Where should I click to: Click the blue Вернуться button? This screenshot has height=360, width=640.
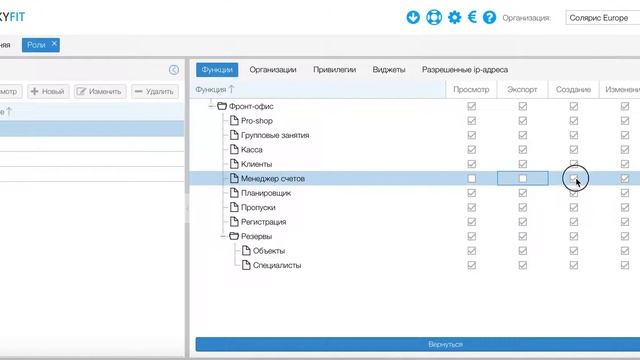click(x=418, y=344)
